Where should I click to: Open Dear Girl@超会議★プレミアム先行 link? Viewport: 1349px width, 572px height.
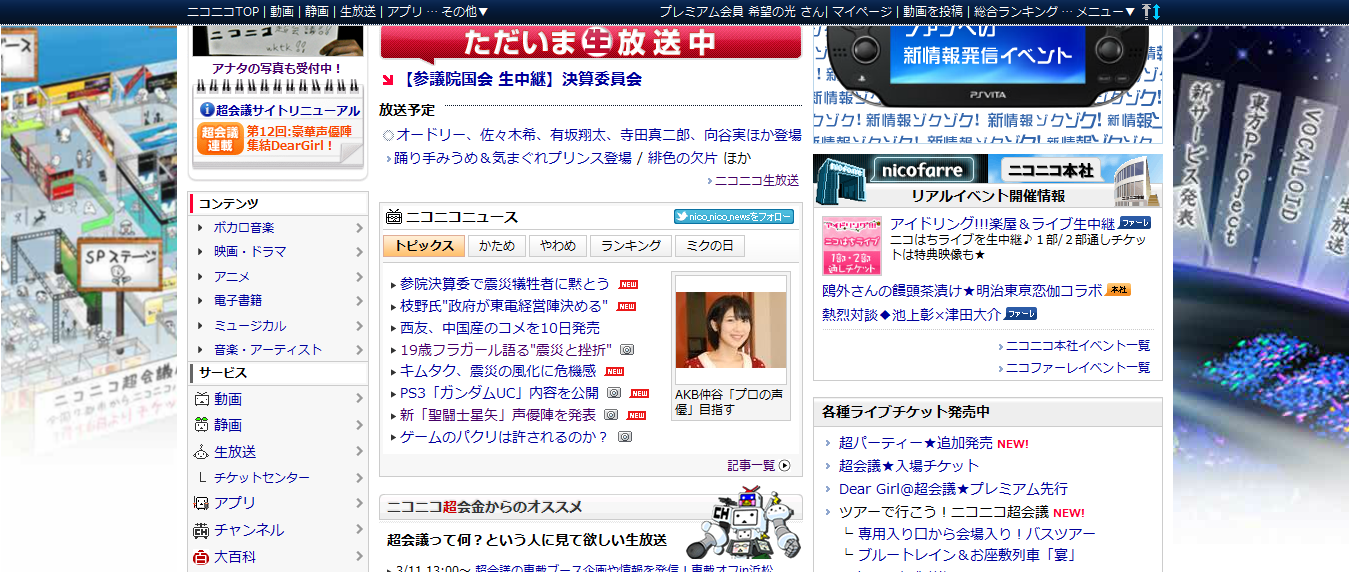click(x=953, y=489)
